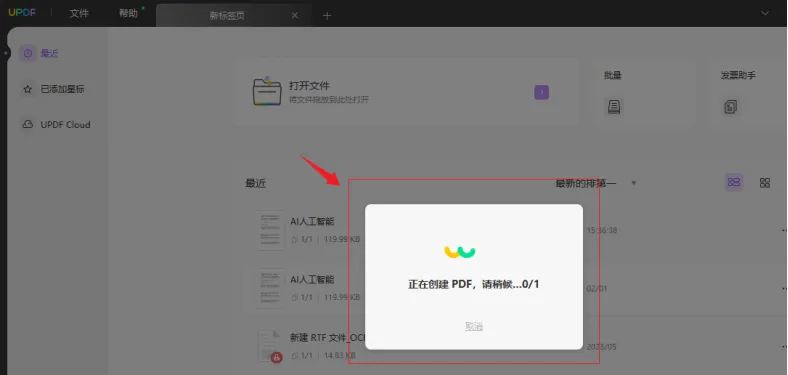Open the 发票助手 icon
The image size is (788, 375).
[x=731, y=107]
